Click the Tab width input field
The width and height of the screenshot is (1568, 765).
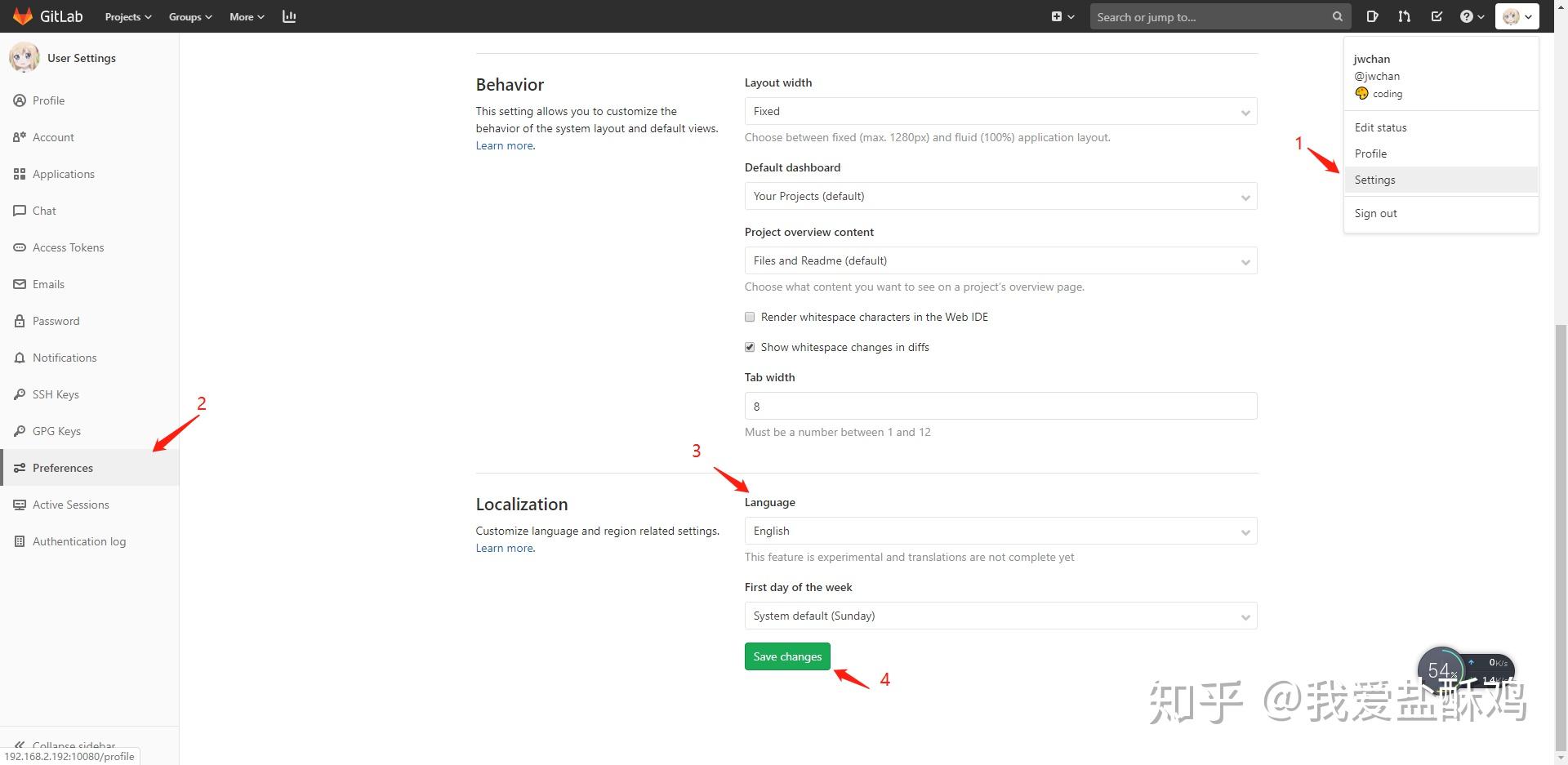(1000, 406)
